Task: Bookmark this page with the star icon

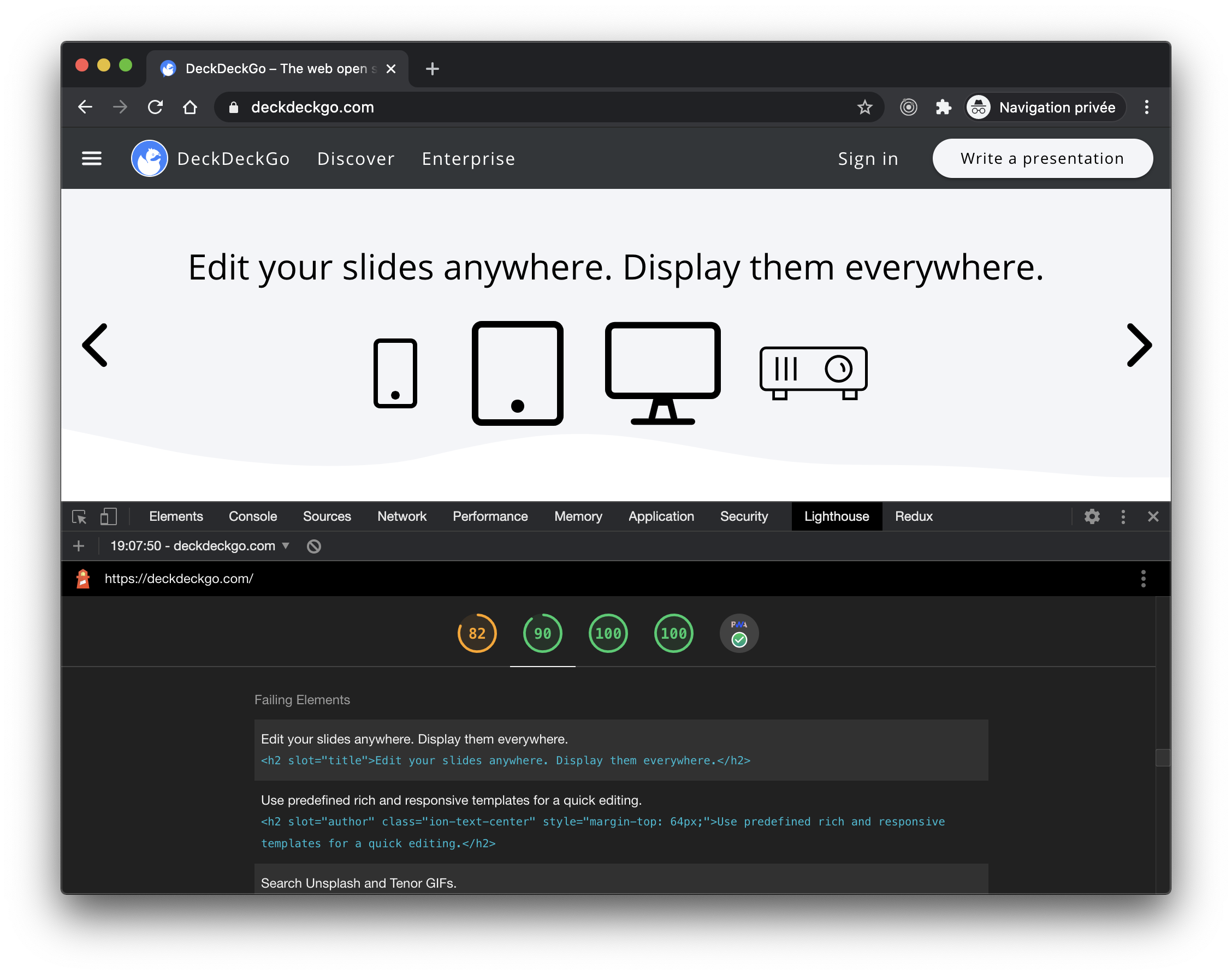Action: coord(864,108)
